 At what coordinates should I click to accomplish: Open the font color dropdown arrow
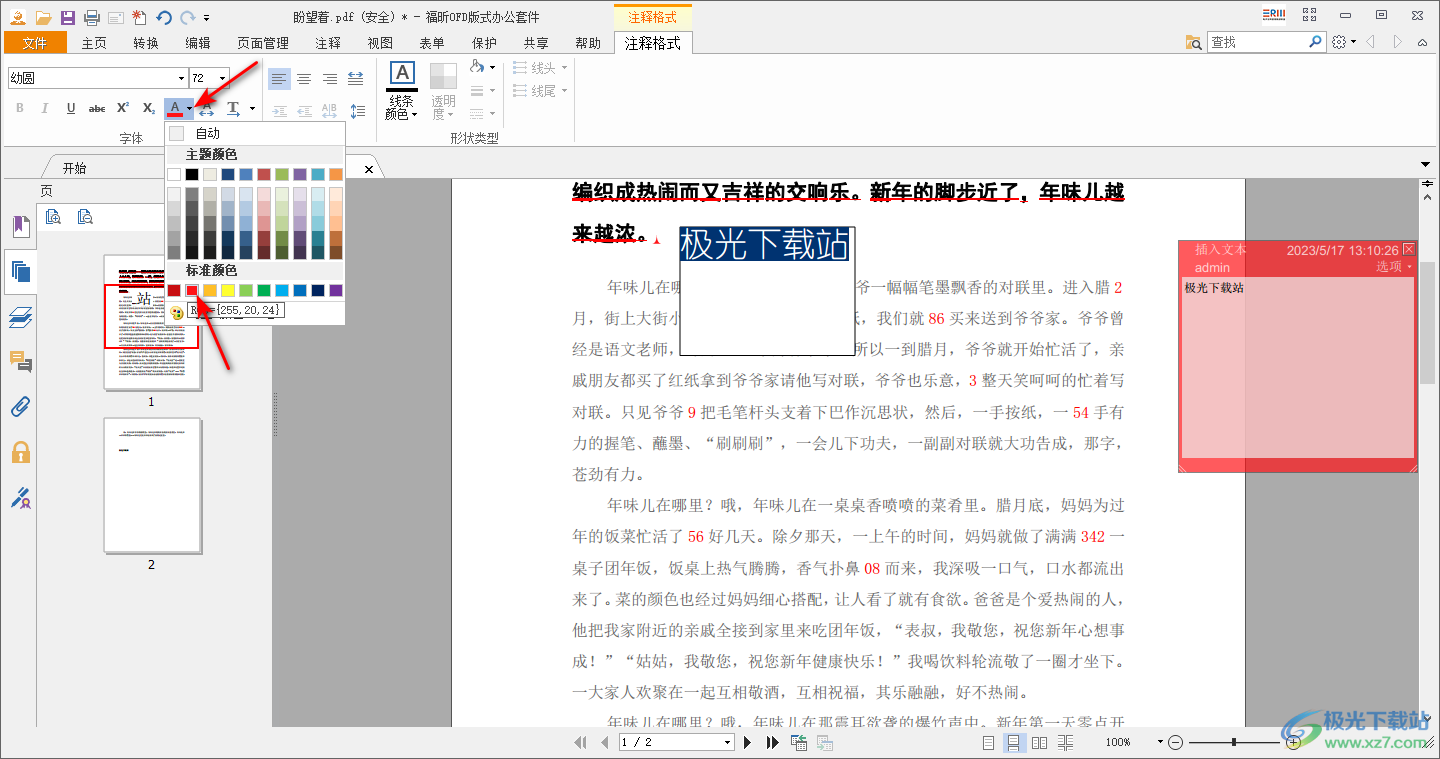click(190, 108)
